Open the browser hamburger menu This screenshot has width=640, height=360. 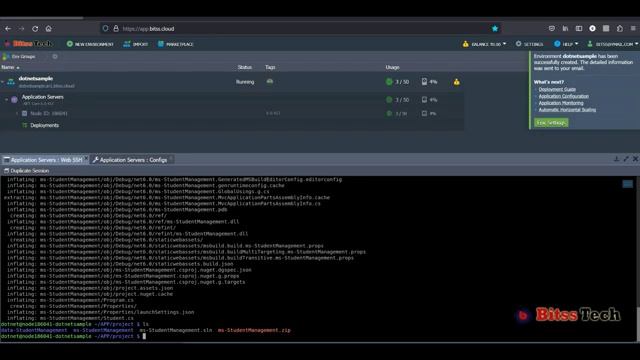point(633,29)
